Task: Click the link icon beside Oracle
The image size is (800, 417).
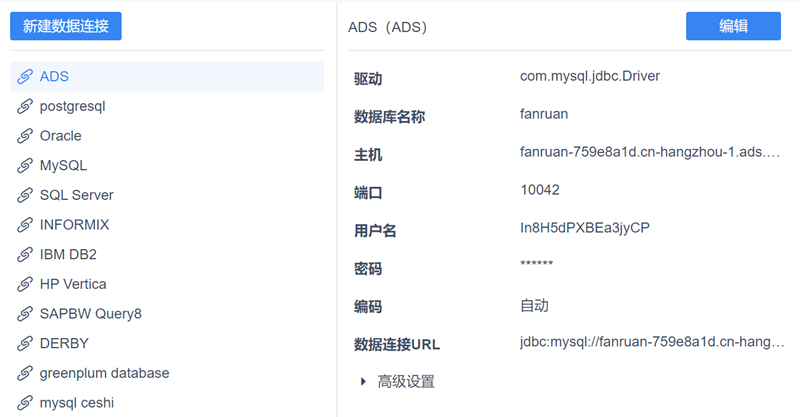Action: point(25,136)
